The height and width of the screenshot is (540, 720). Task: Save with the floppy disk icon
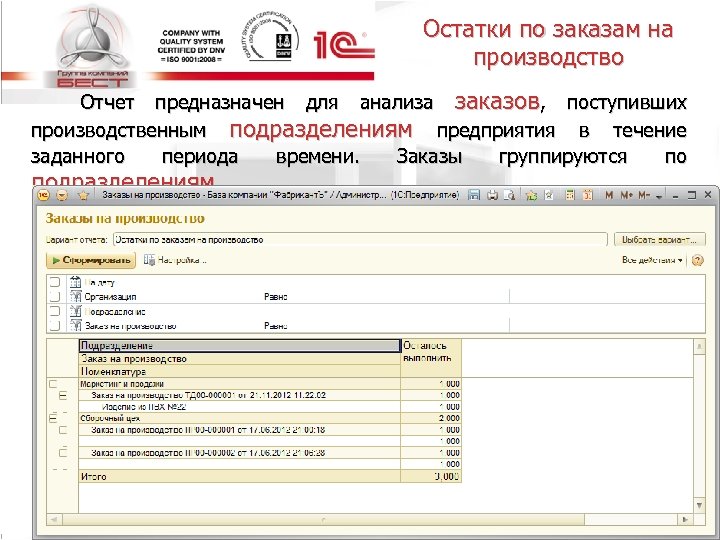[x=474, y=195]
